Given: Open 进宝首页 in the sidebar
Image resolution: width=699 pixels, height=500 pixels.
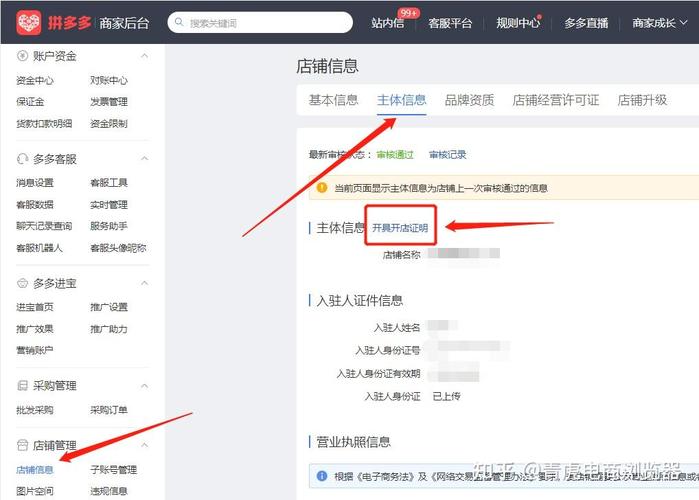Looking at the screenshot, I should click(x=35, y=307).
